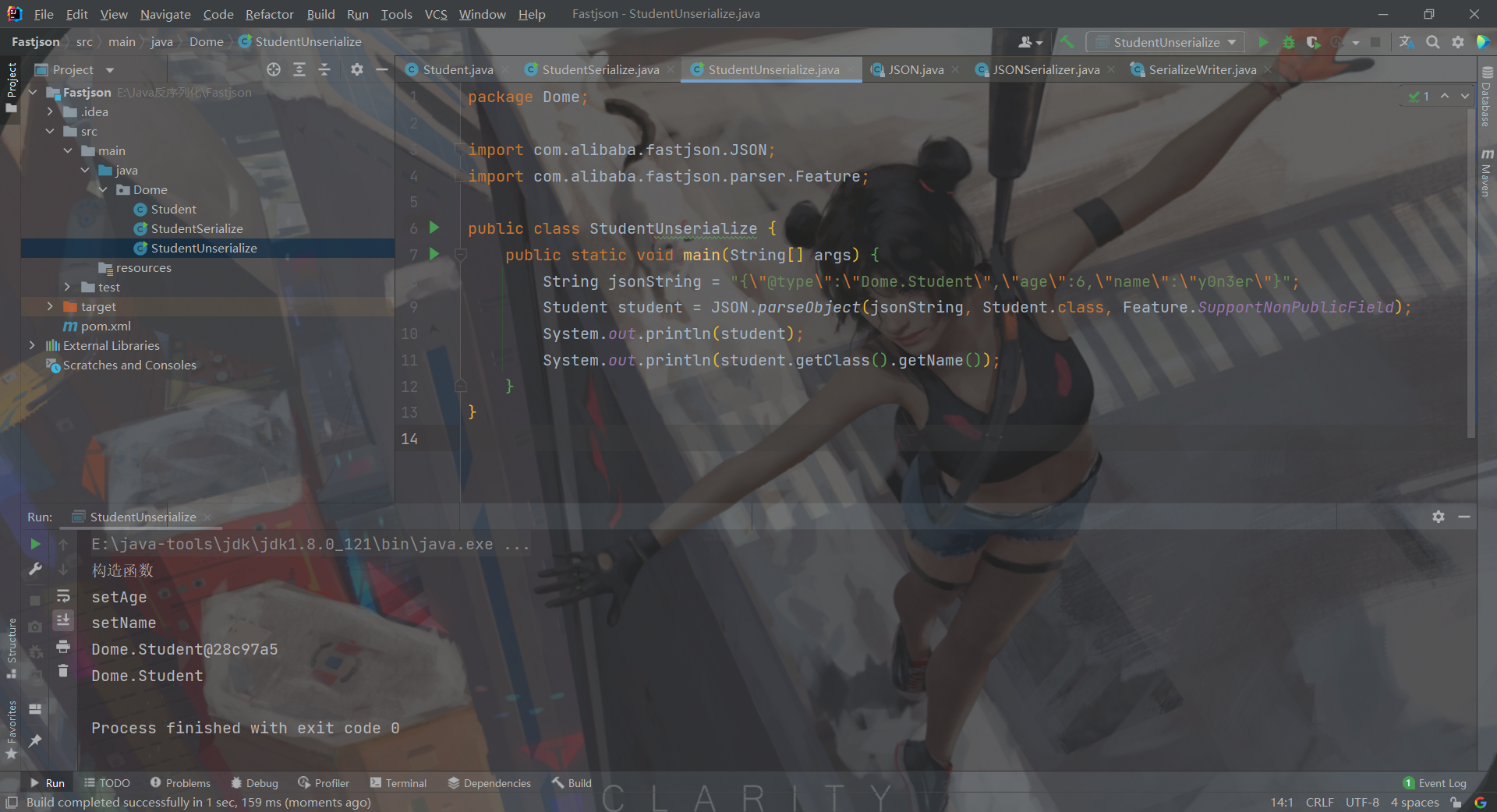Expand the target folder

(50, 306)
